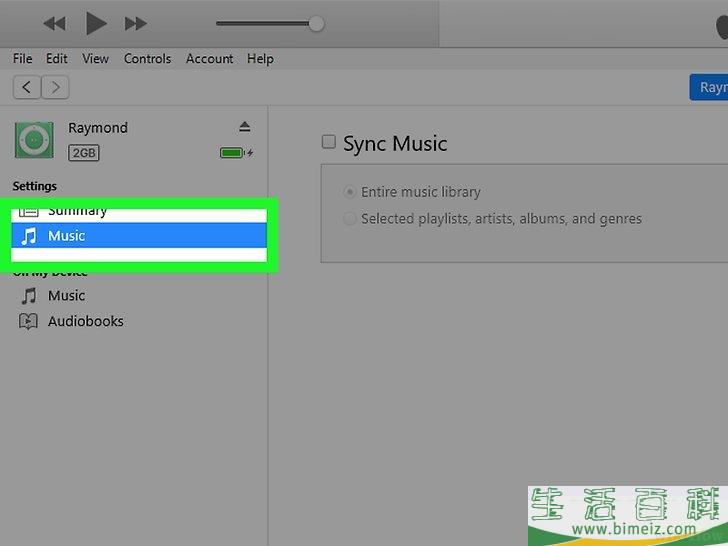
Task: Select Entire music library radio option
Action: point(350,192)
